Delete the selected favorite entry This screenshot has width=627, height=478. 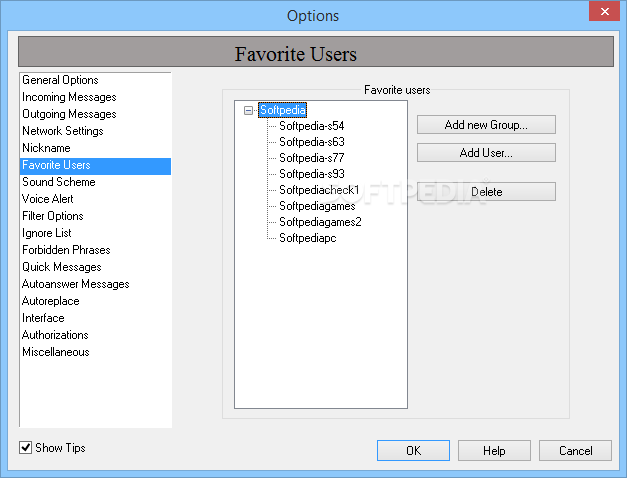click(x=486, y=192)
